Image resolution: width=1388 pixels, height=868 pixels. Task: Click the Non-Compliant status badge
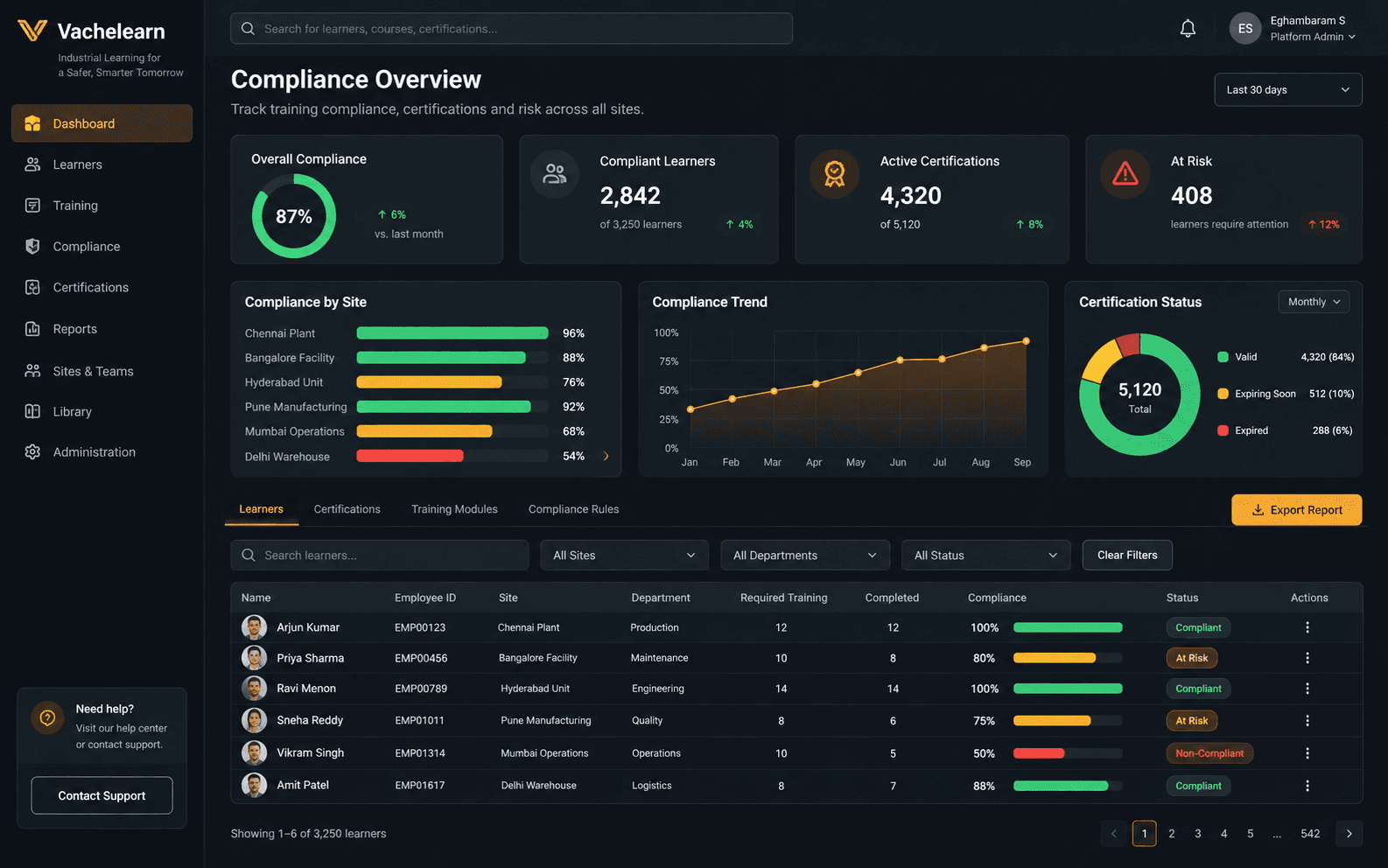[x=1209, y=753]
